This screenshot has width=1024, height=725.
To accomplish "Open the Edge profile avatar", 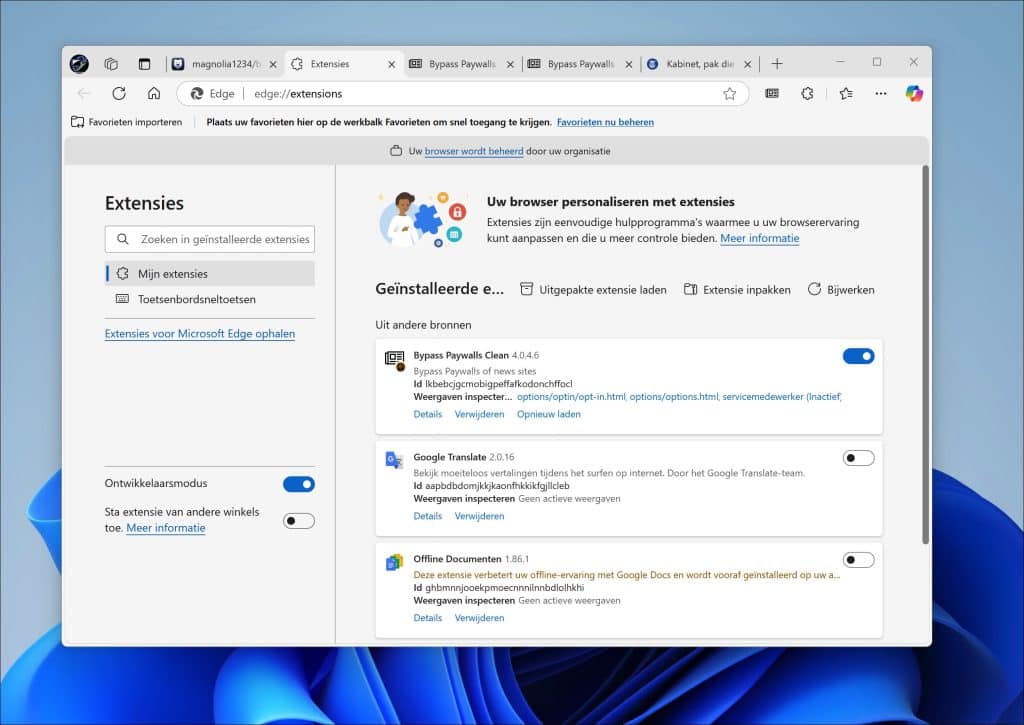I will [x=79, y=63].
